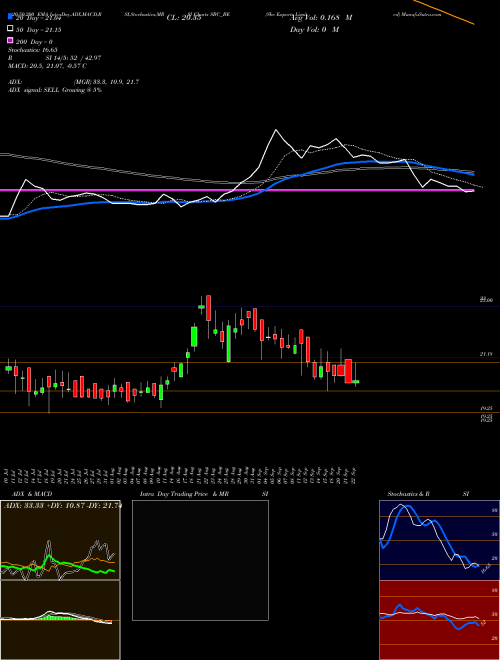
Task: Click the white 50 Day EMA legend square
Action: tap(10, 29)
